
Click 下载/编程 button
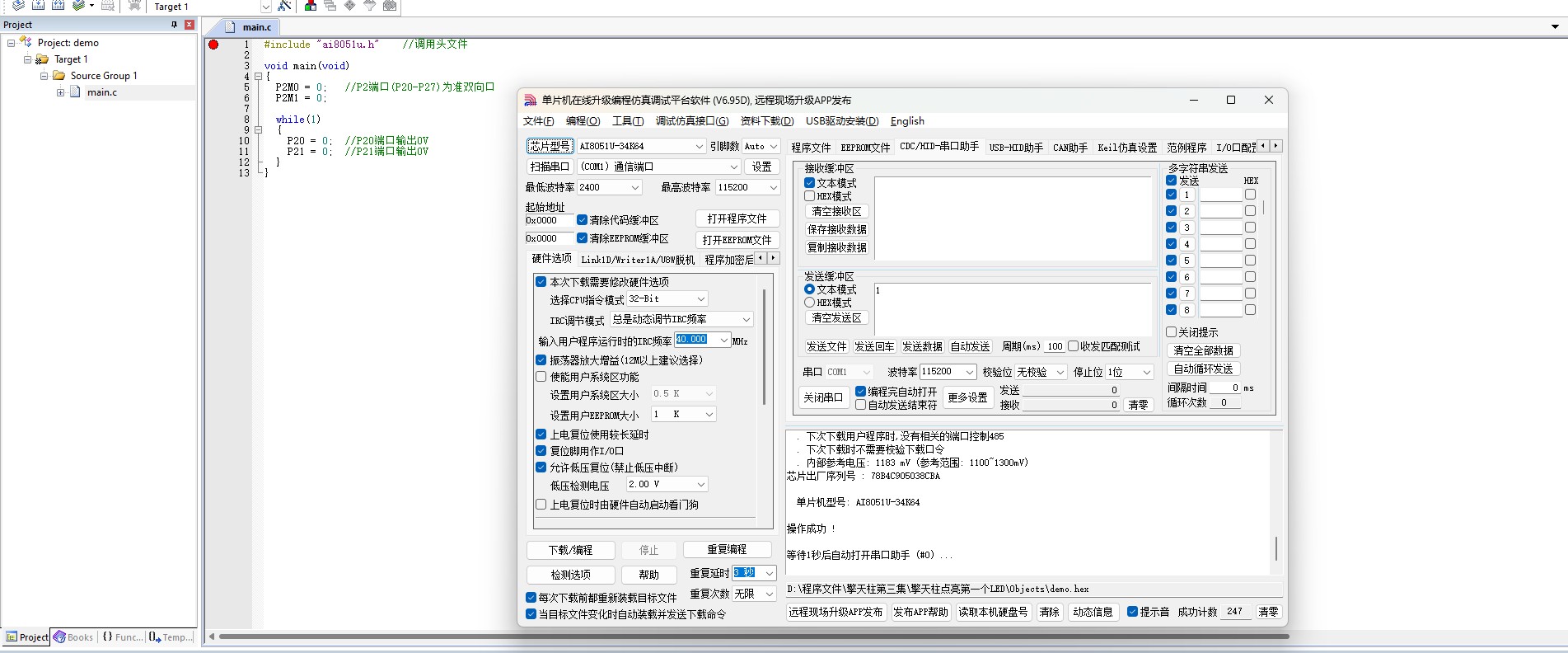(x=570, y=550)
